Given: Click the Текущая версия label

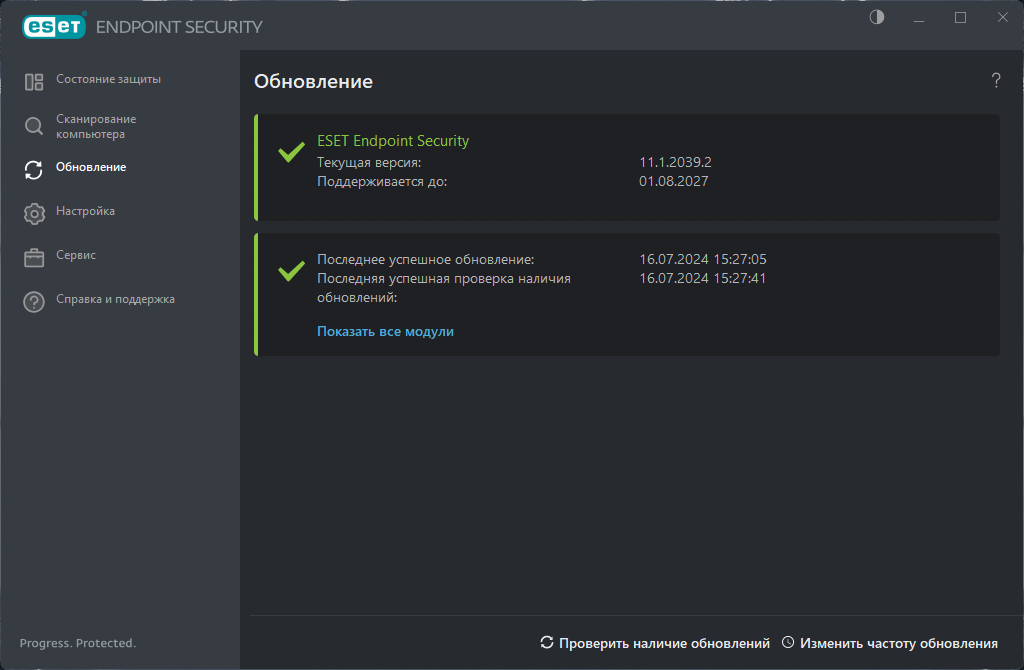Looking at the screenshot, I should point(369,162).
